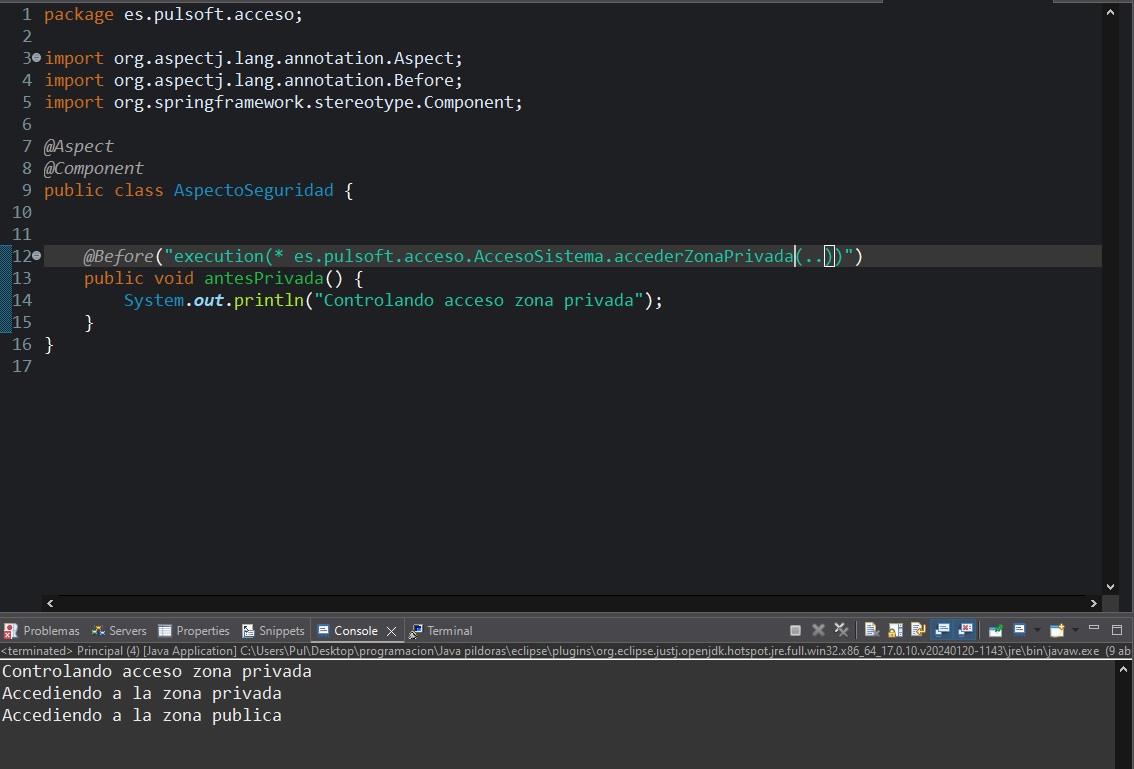Click the Open Console icon
The image size is (1134, 769).
(1057, 631)
